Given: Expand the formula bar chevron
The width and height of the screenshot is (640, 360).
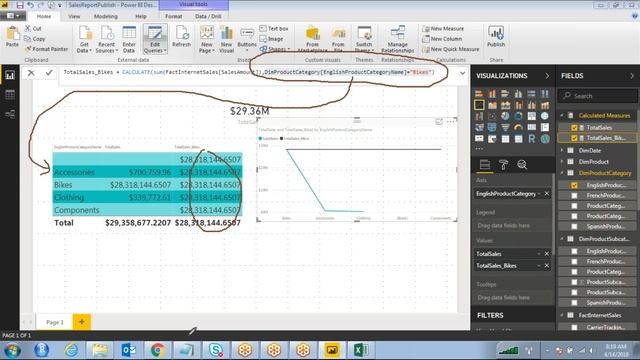Looking at the screenshot, I should tap(462, 73).
